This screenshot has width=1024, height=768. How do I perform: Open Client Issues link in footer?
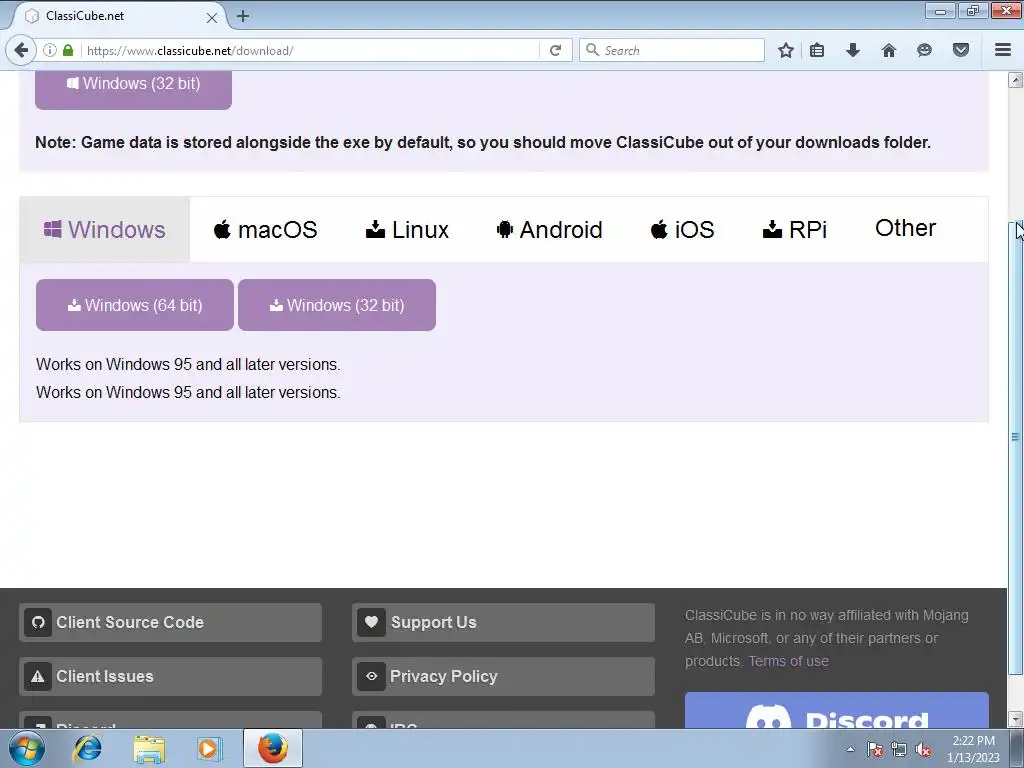point(170,677)
